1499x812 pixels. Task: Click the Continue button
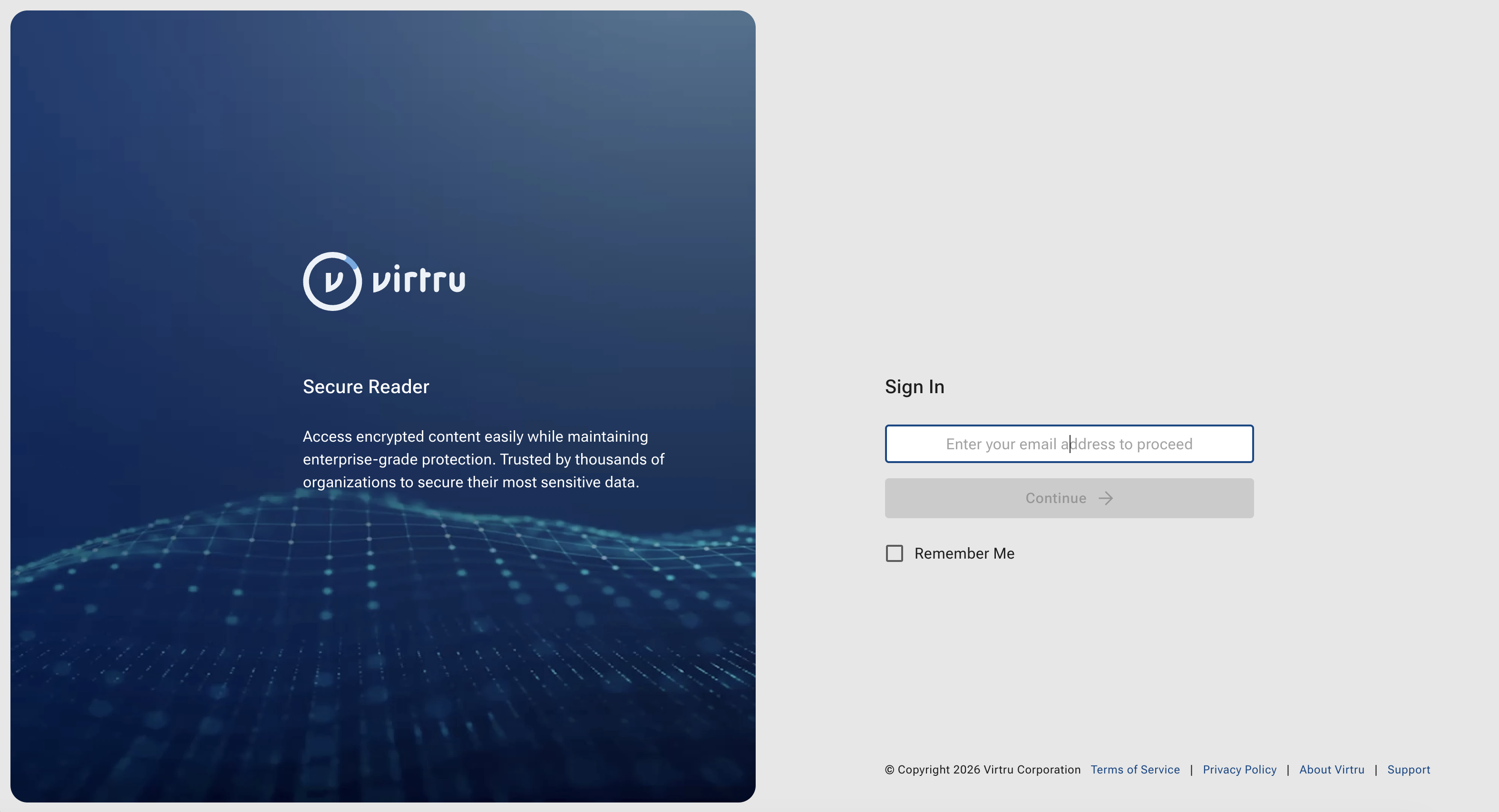1069,498
